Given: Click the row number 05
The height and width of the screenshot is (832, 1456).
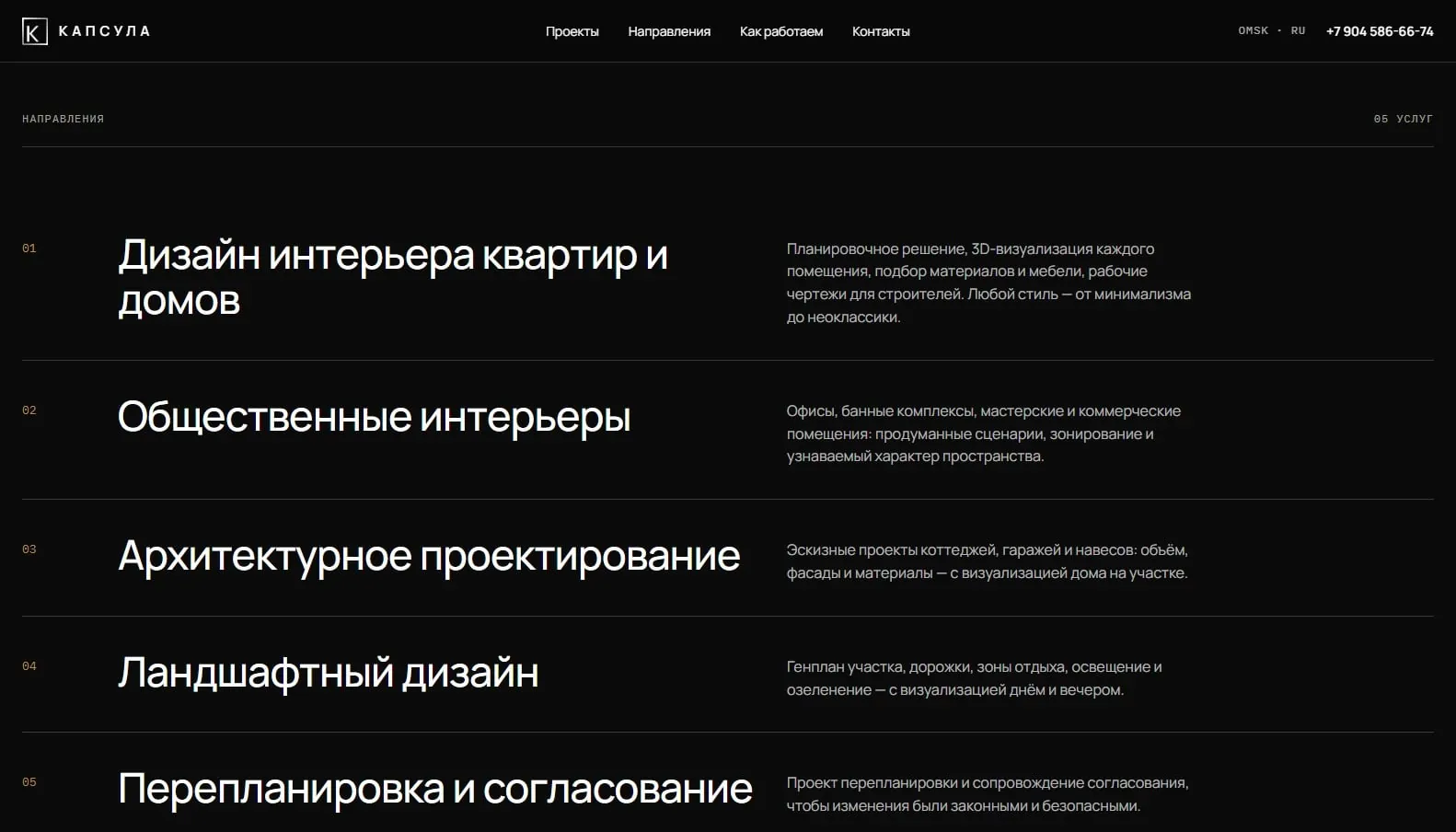Looking at the screenshot, I should click(x=29, y=782).
